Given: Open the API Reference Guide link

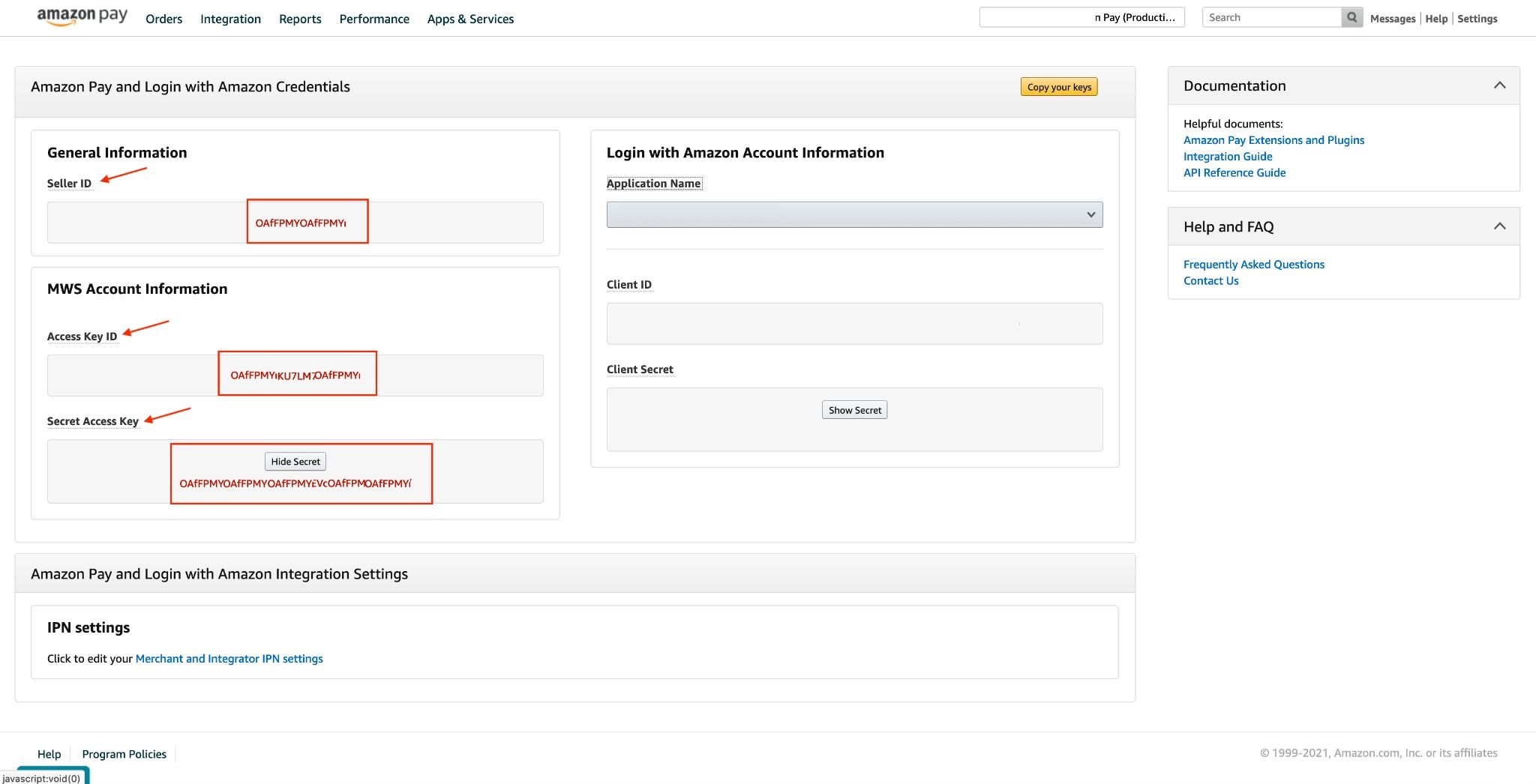Looking at the screenshot, I should click(1234, 172).
